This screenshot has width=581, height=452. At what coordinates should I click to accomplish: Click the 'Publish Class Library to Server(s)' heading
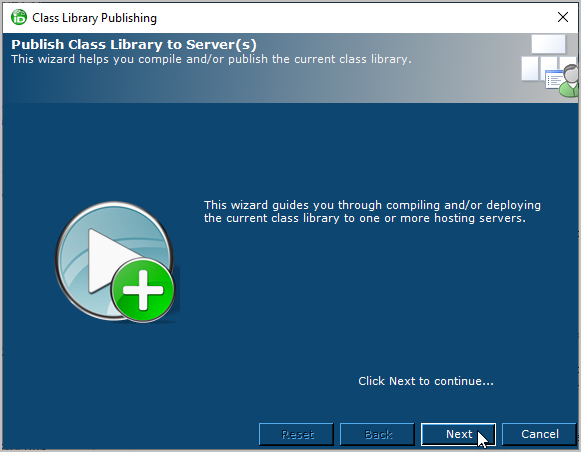134,44
